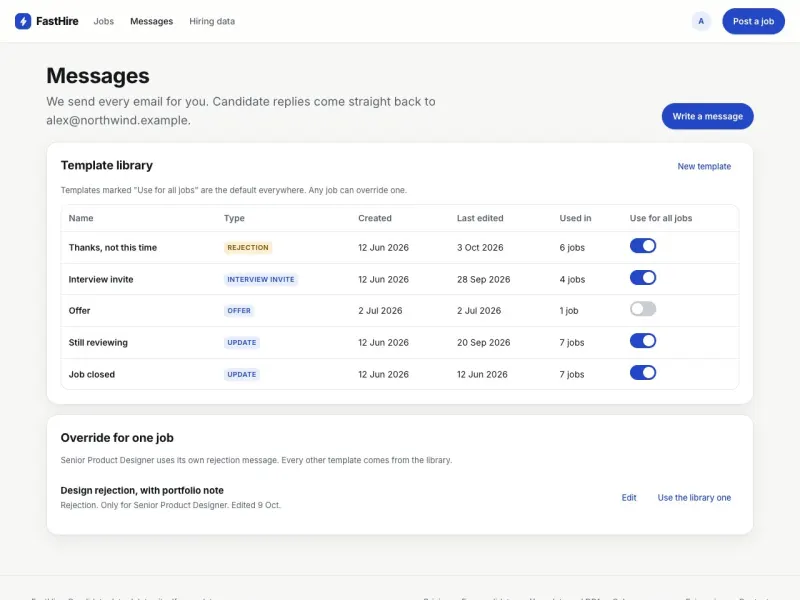Screen dimensions: 800x600
Task: Click the 20 Sep 2026 last edited date
Action: click(484, 342)
